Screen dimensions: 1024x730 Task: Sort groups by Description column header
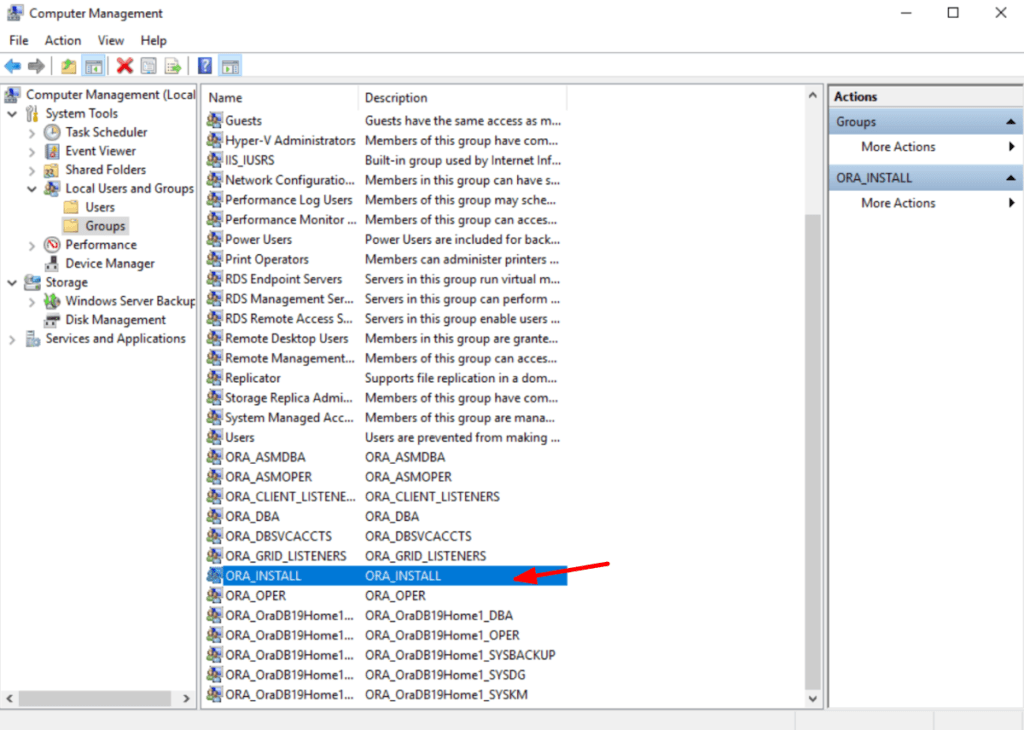coord(462,98)
